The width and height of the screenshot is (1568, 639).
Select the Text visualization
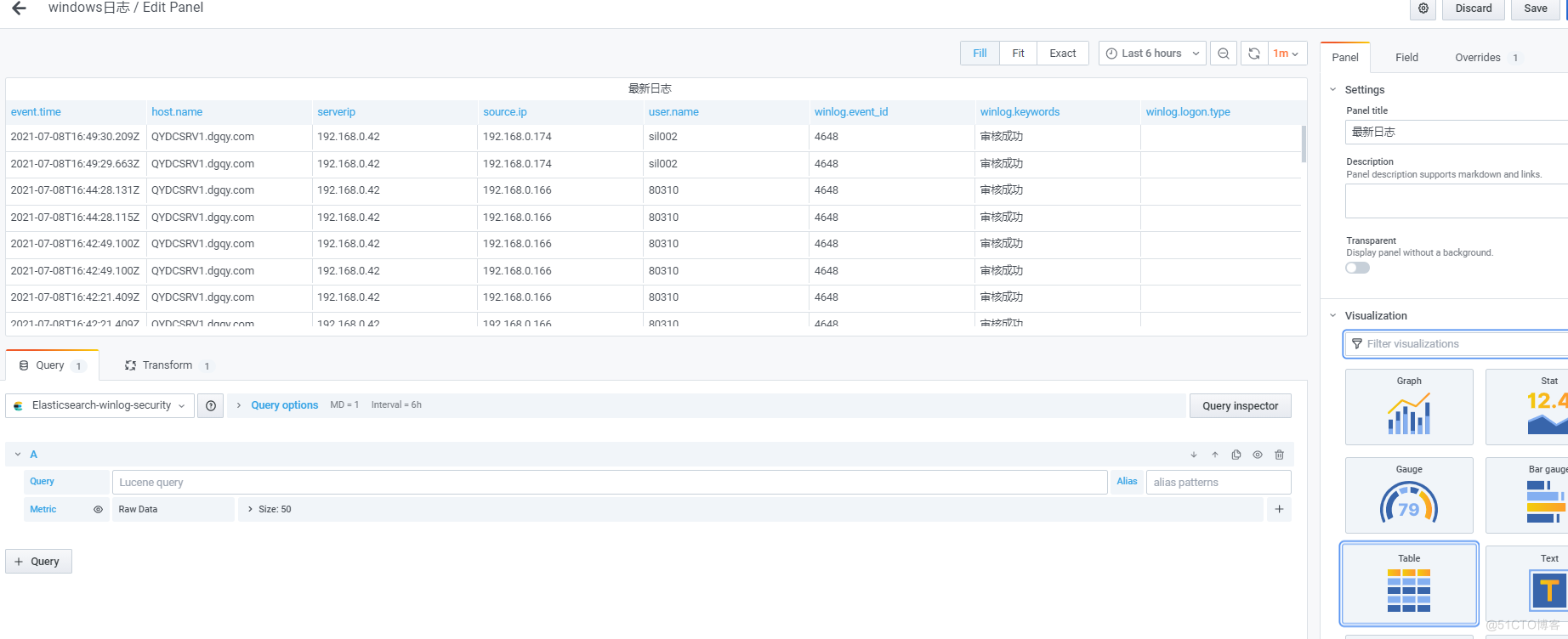[x=1526, y=584]
